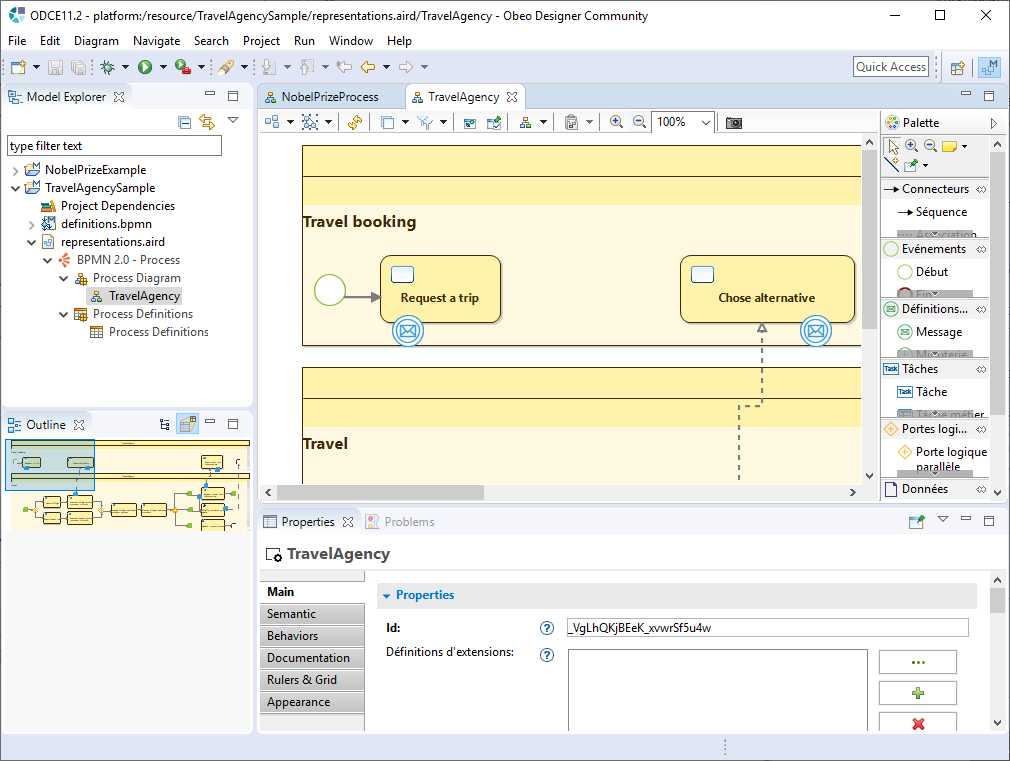The height and width of the screenshot is (761, 1010).
Task: Refresh the diagram with the orange arrows icon
Action: pos(354,122)
